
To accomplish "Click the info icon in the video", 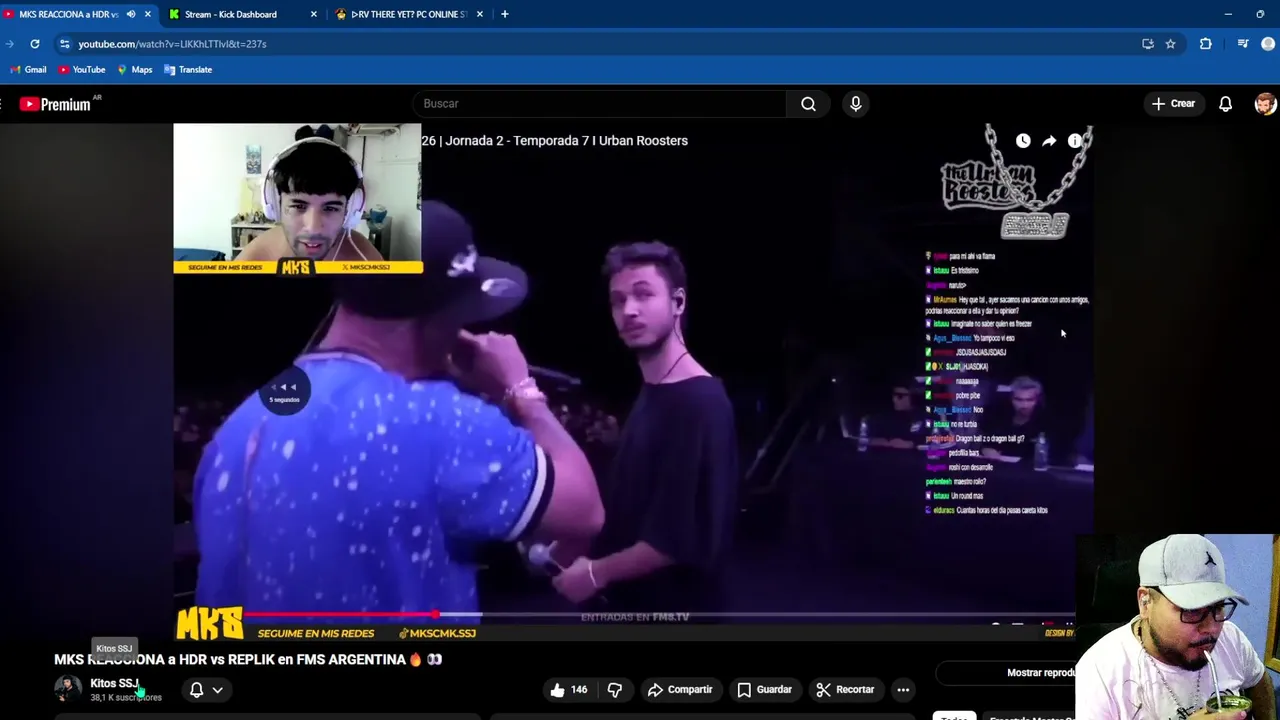I will pyautogui.click(x=1075, y=141).
